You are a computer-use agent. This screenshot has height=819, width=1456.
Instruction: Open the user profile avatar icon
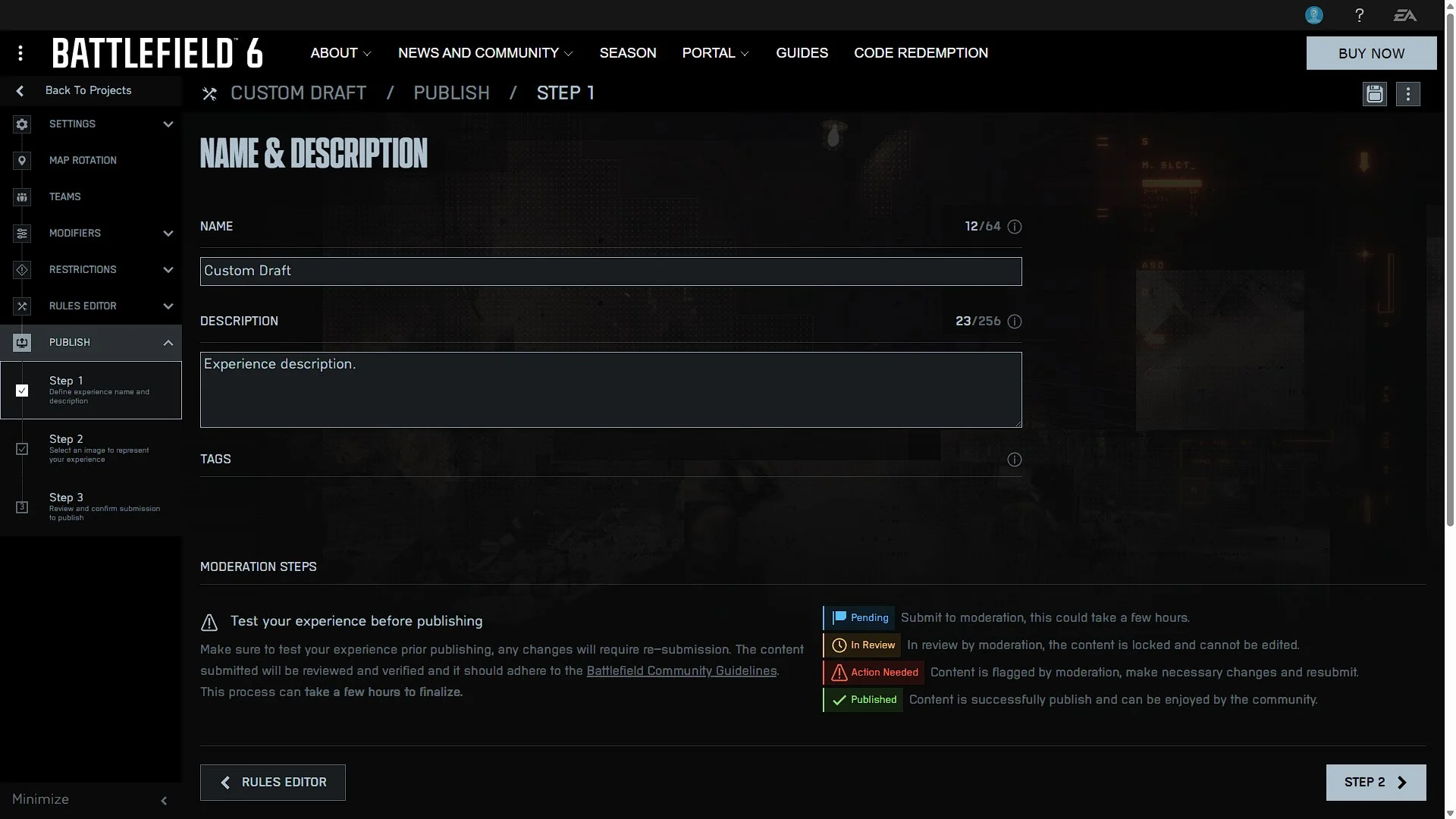(1314, 15)
